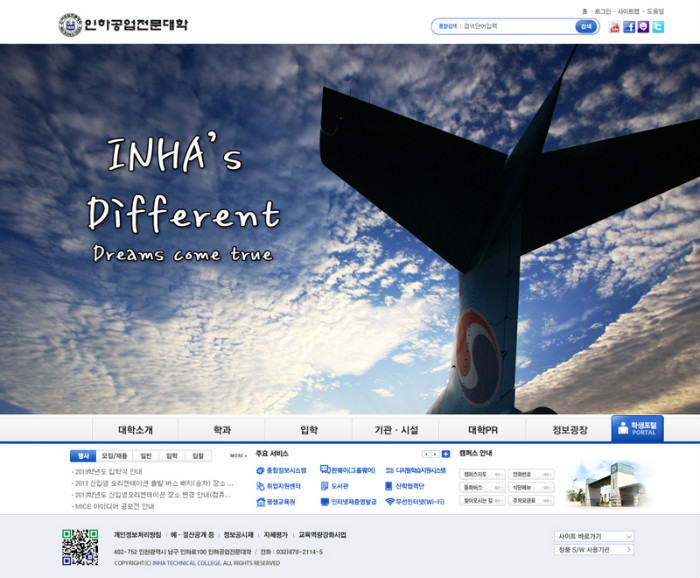Click INHA TECHNICAL COLLEGE copyright link
700x578 pixels.
coord(187,563)
